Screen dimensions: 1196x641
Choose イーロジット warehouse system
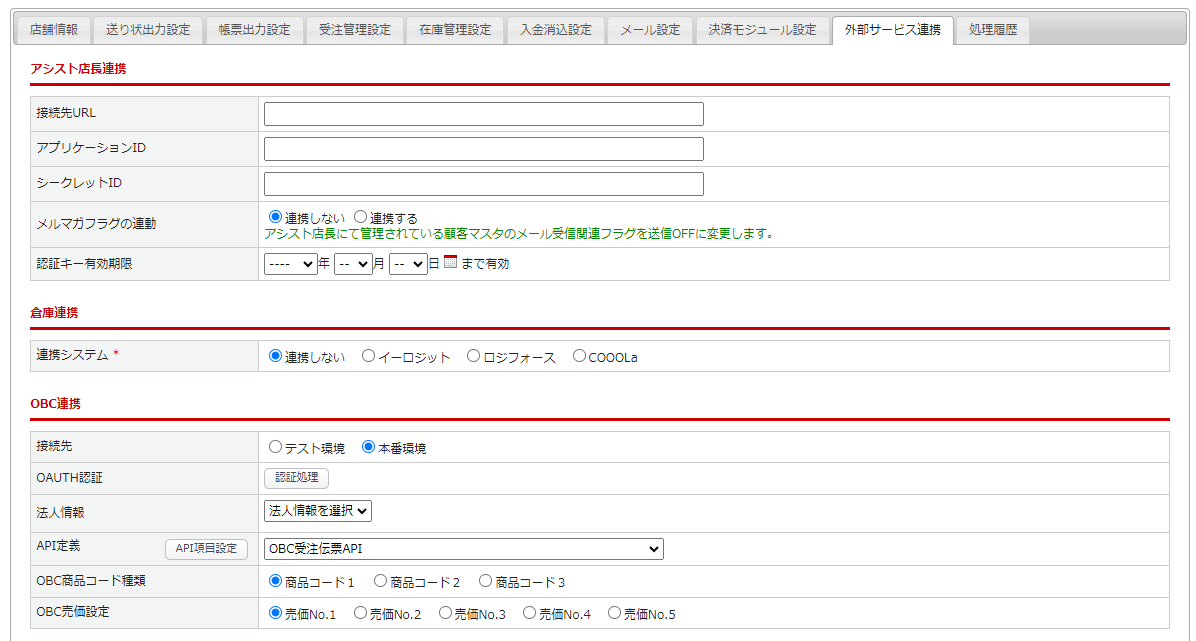pos(369,356)
